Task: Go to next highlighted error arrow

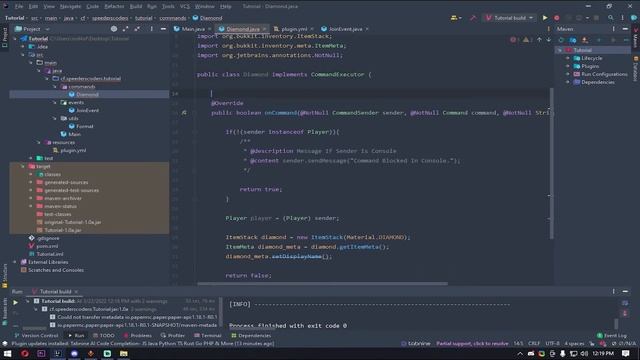Action: 549,40
